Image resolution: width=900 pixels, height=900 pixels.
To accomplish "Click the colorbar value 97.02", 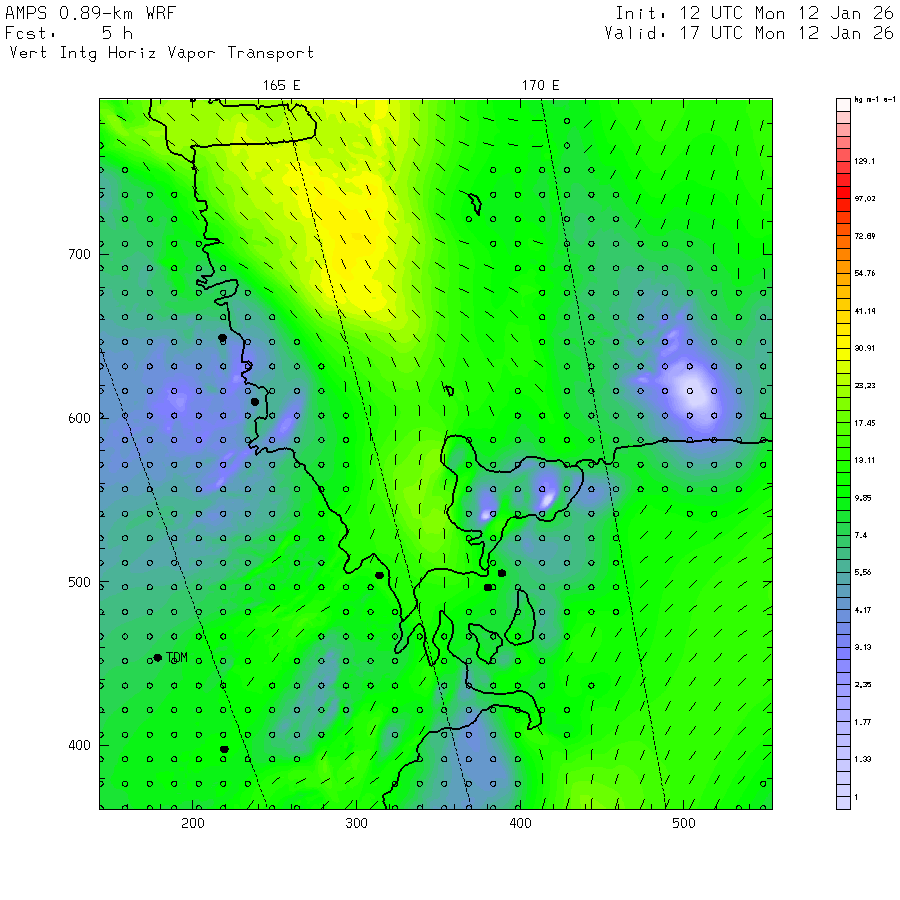I will point(864,199).
